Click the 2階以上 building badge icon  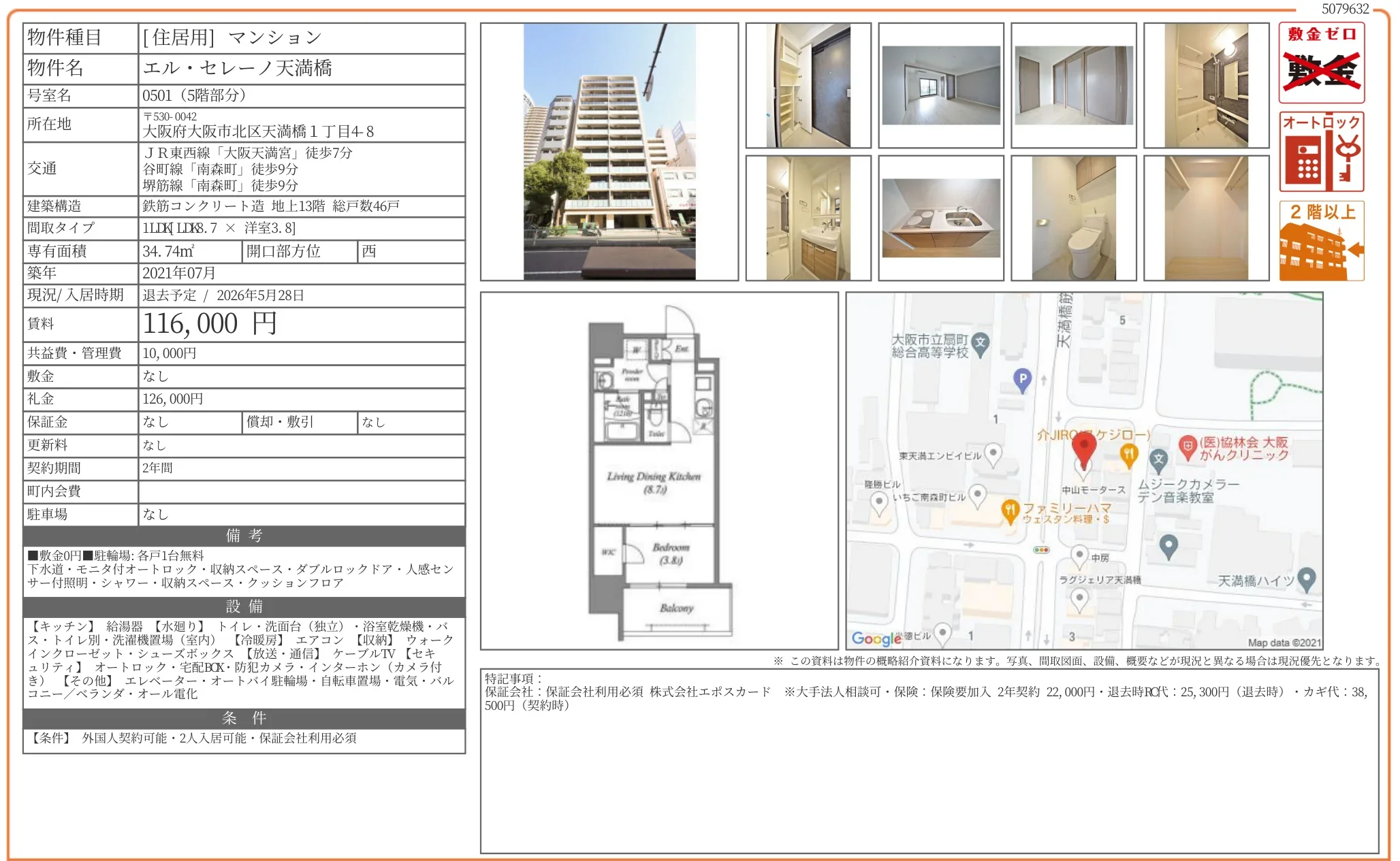(1321, 240)
